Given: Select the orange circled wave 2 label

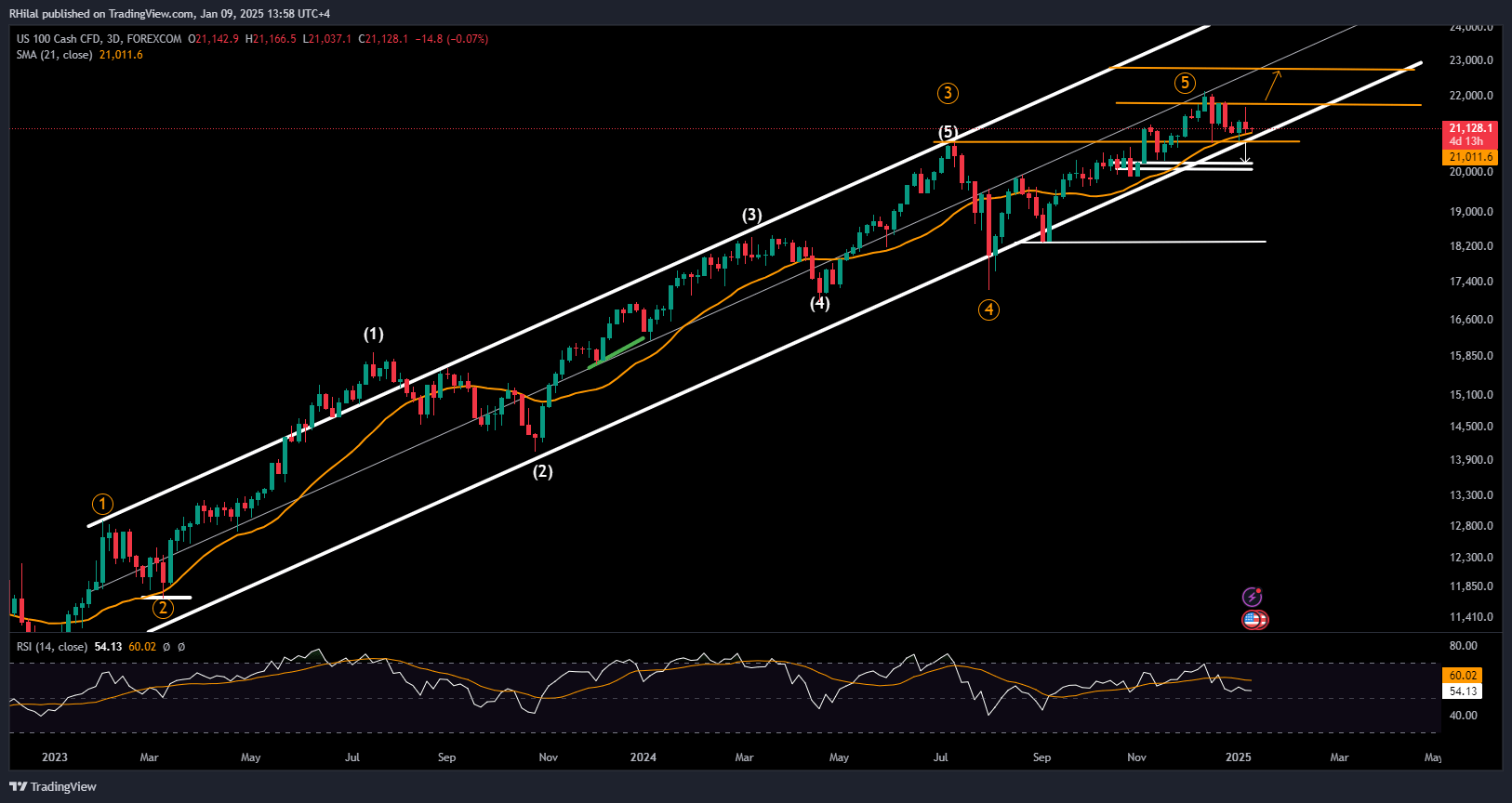Looking at the screenshot, I should click(x=163, y=609).
